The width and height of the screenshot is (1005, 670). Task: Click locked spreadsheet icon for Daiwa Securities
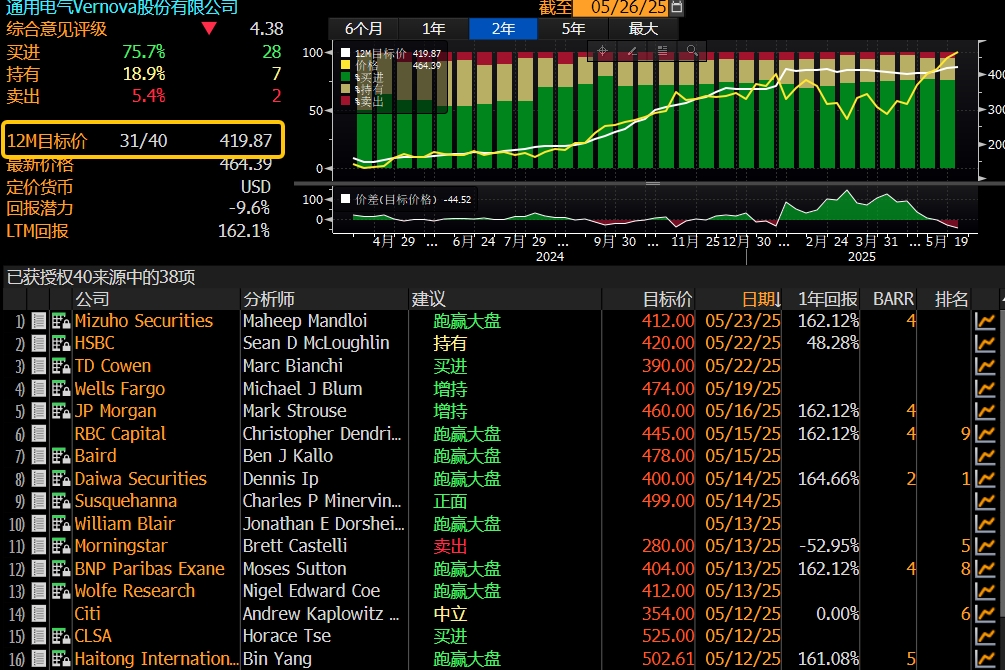61,478
